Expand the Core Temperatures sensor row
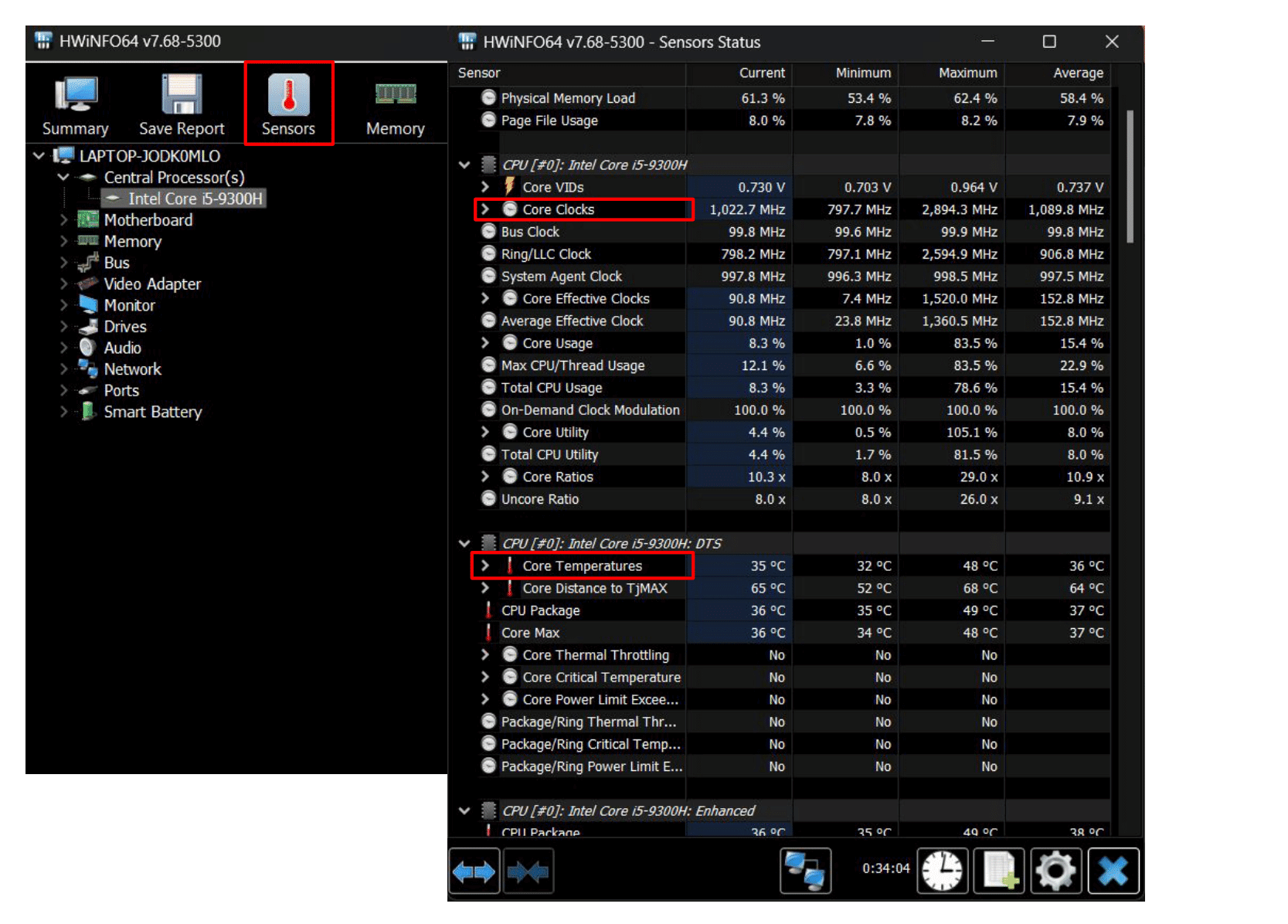 pyautogui.click(x=484, y=566)
